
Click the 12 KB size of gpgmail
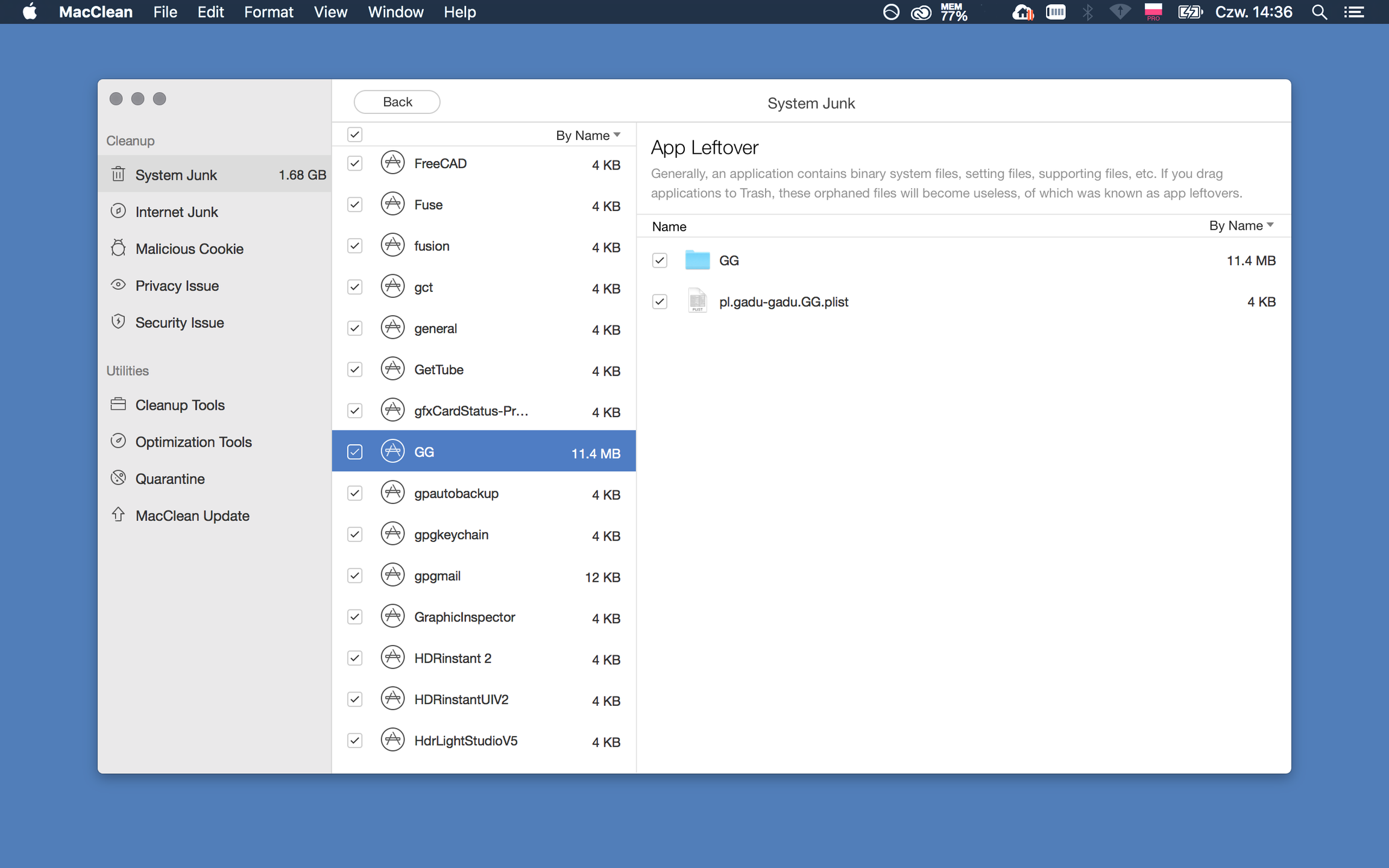(602, 577)
